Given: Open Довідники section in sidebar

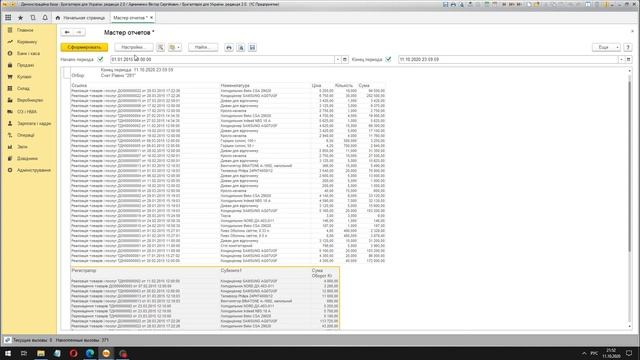Looking at the screenshot, I should click(x=27, y=158).
